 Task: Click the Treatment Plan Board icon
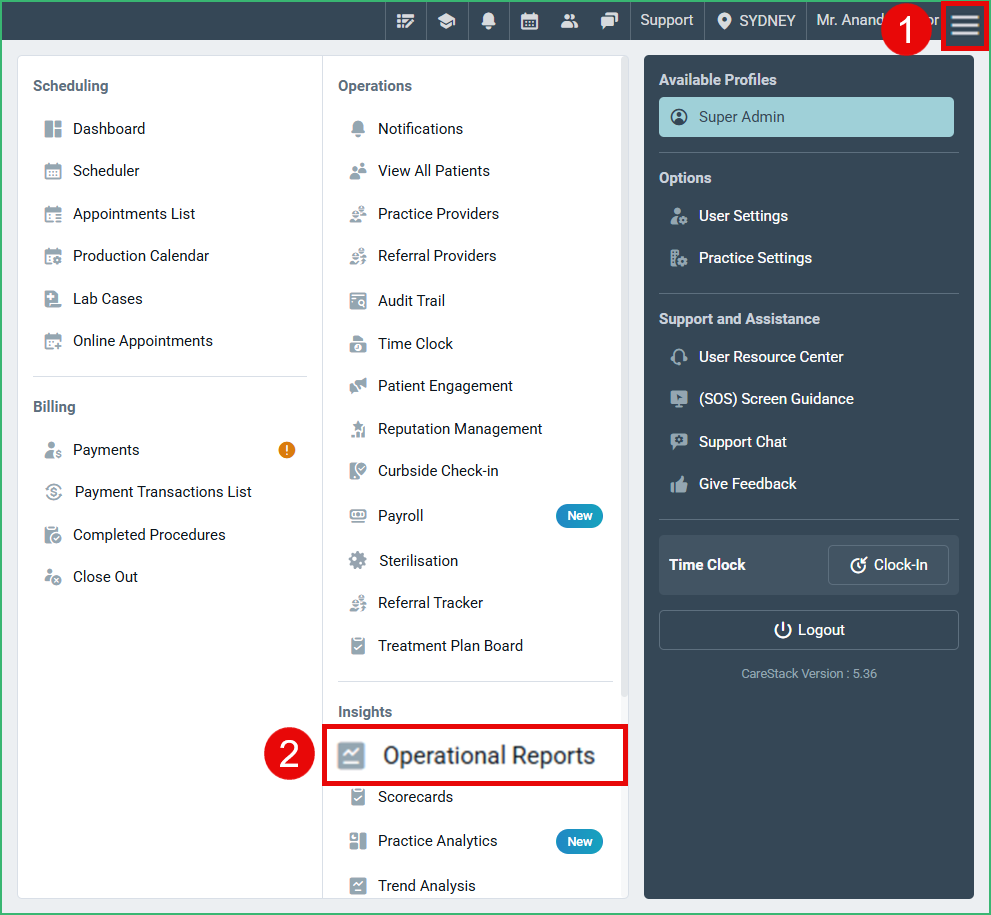point(358,646)
